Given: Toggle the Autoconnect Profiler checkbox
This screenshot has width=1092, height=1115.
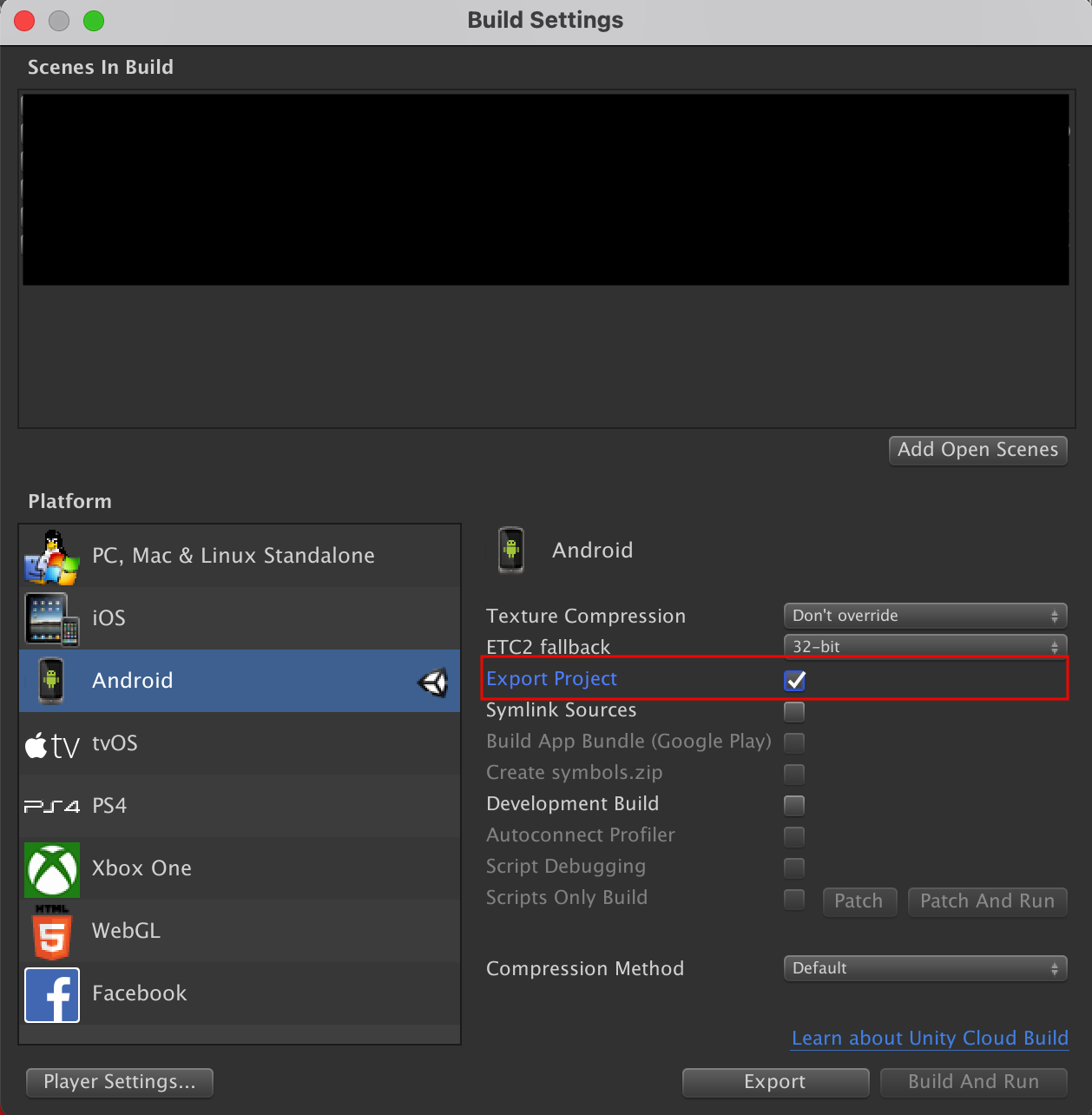Looking at the screenshot, I should 794,837.
